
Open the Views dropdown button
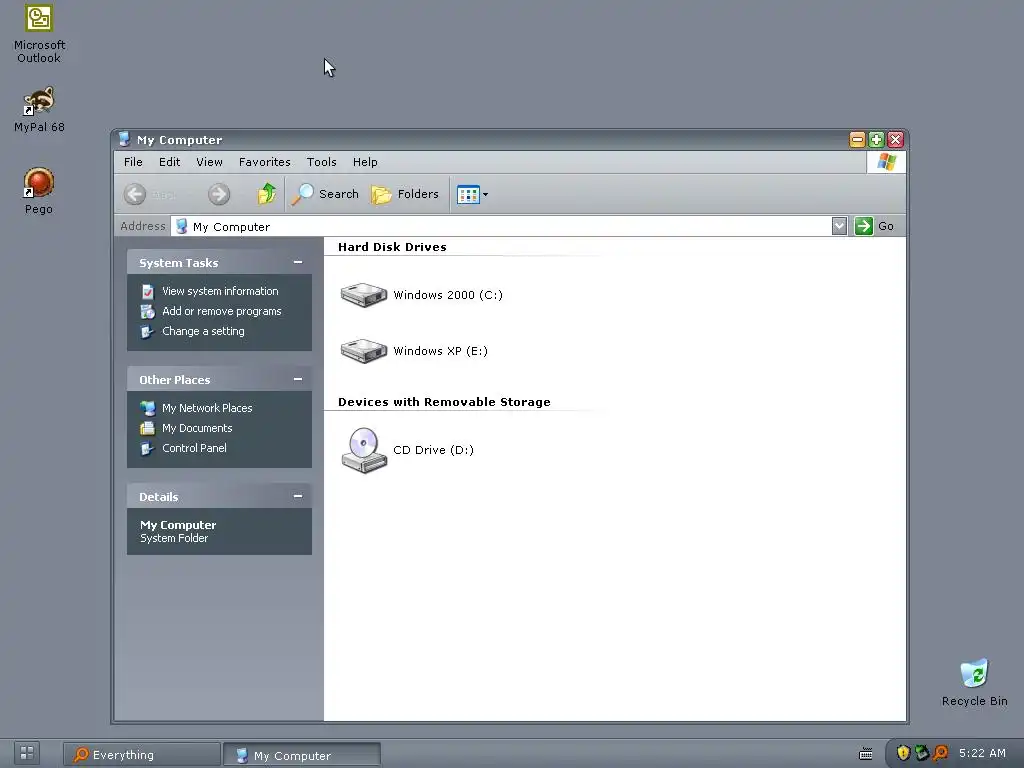(472, 194)
